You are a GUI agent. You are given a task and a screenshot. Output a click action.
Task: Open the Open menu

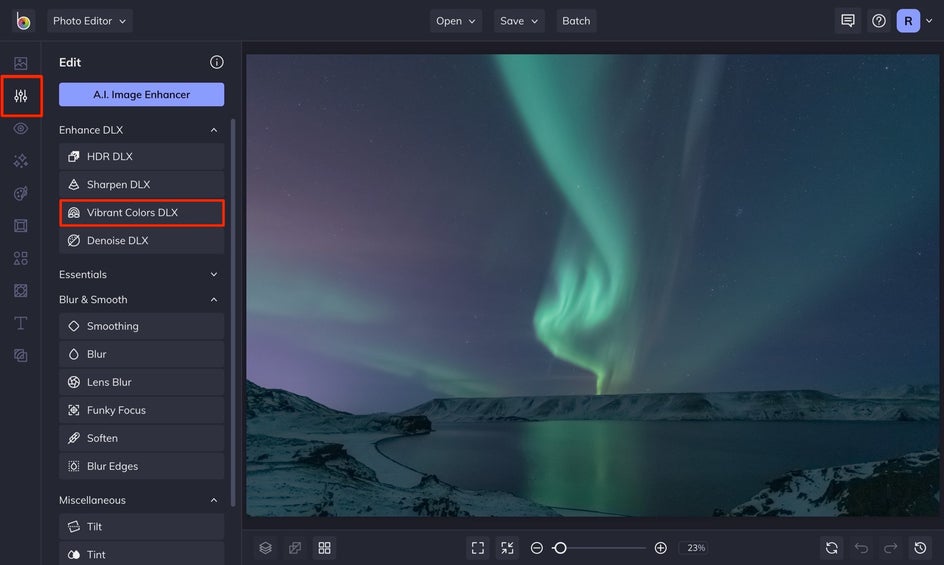456,20
